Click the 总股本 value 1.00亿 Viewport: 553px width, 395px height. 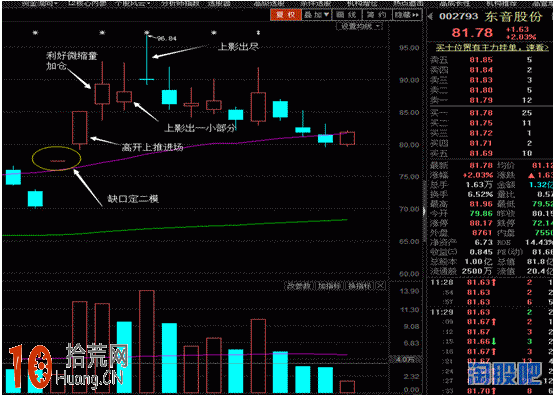coord(479,262)
